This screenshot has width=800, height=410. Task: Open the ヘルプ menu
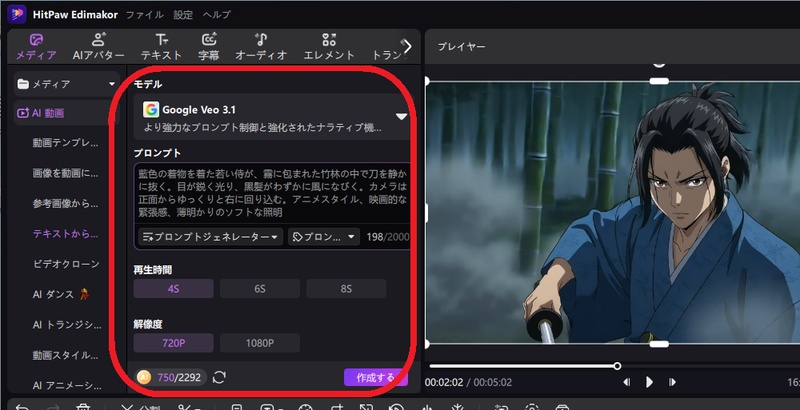point(217,15)
